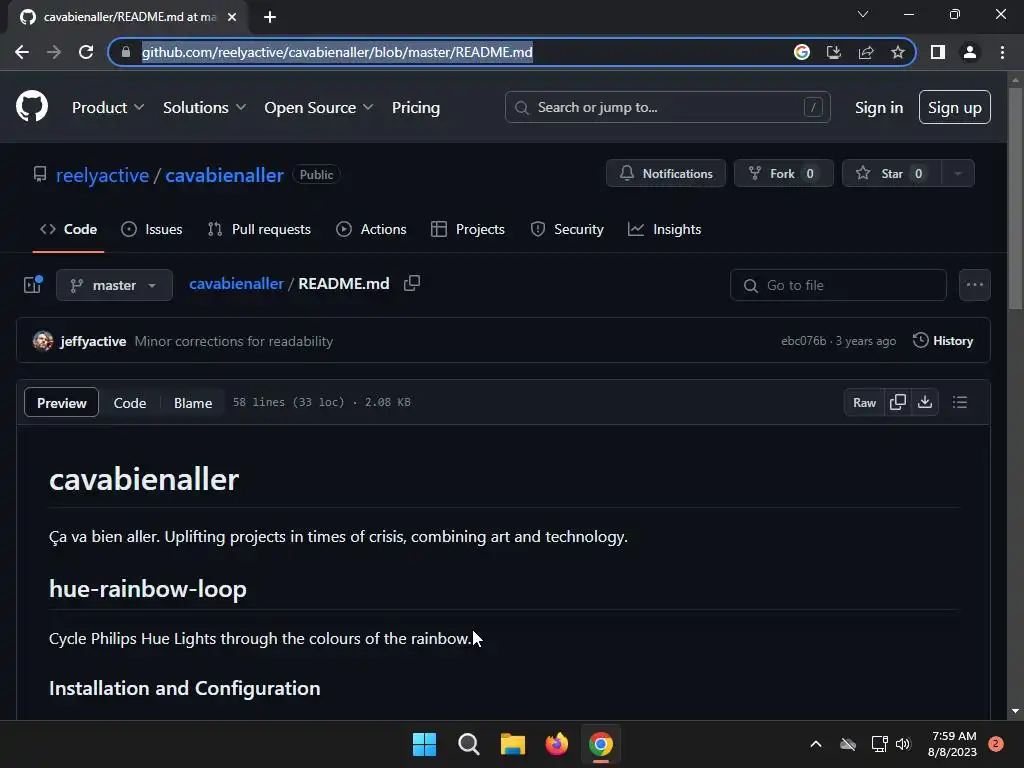
Task: Open the Star list dropdown arrow
Action: tap(958, 174)
